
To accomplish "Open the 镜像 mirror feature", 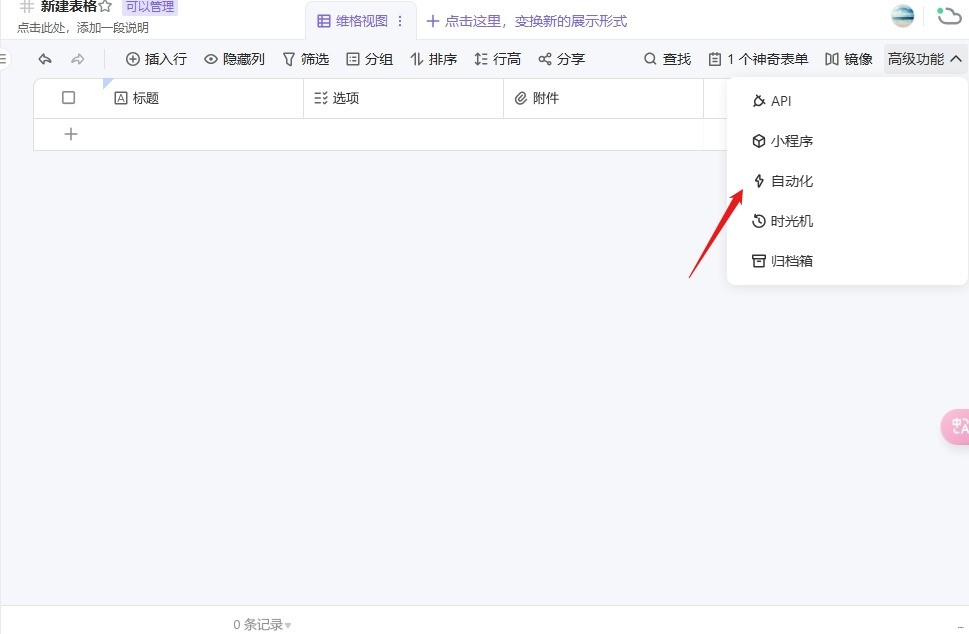I will [848, 59].
